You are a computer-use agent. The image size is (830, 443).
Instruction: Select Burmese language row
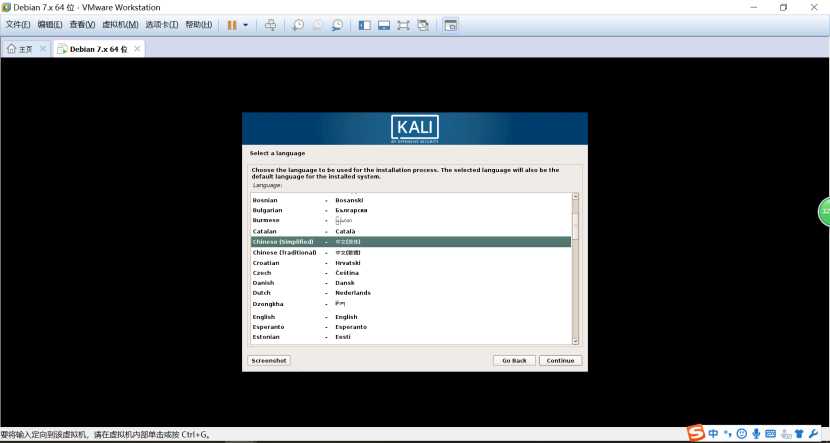[411, 220]
